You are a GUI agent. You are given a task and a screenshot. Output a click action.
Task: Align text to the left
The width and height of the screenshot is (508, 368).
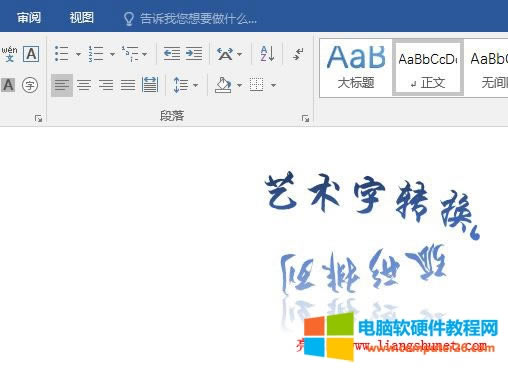point(62,85)
